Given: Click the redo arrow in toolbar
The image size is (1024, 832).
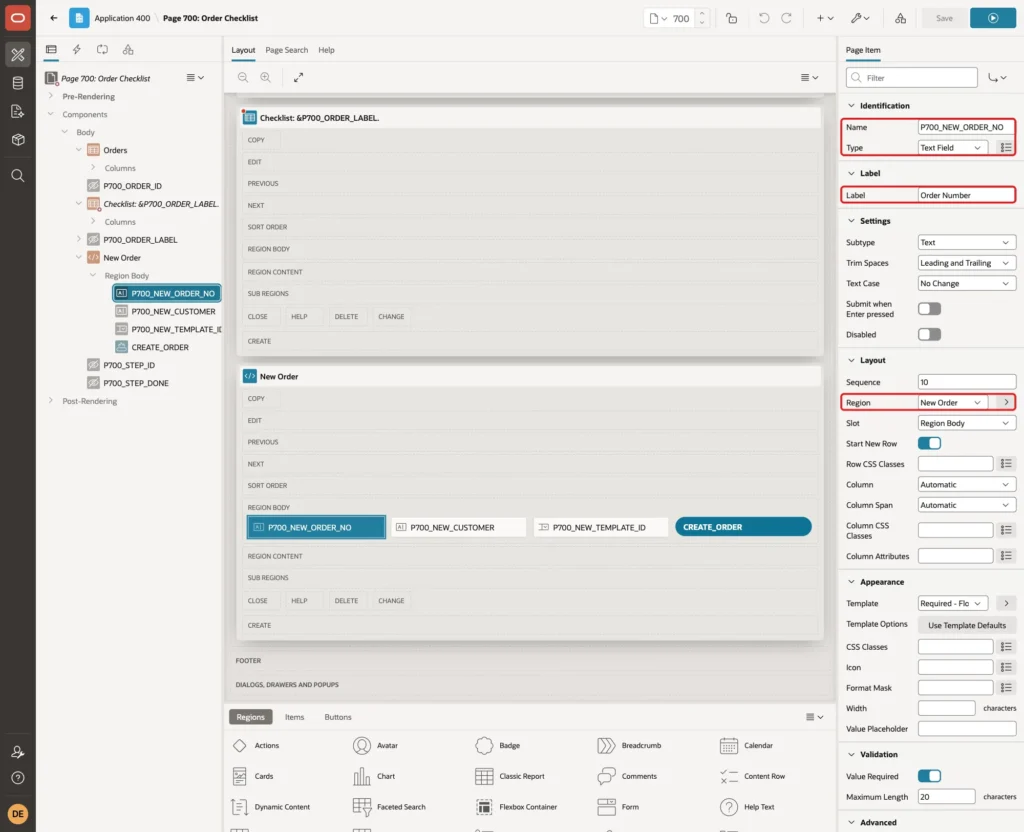Looking at the screenshot, I should (x=786, y=18).
